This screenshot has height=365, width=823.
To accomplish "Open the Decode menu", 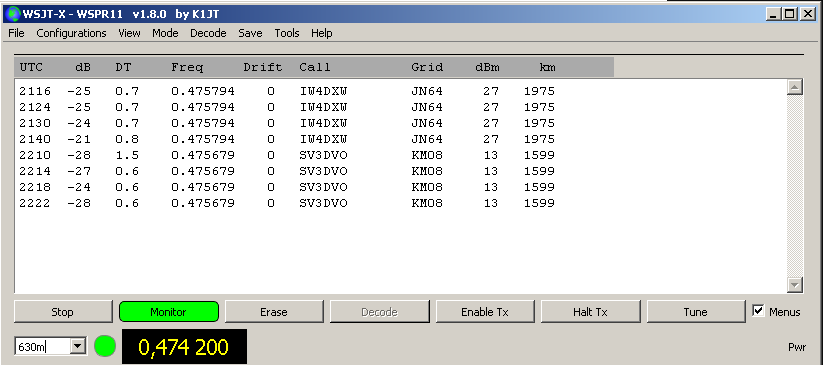I will pos(208,33).
